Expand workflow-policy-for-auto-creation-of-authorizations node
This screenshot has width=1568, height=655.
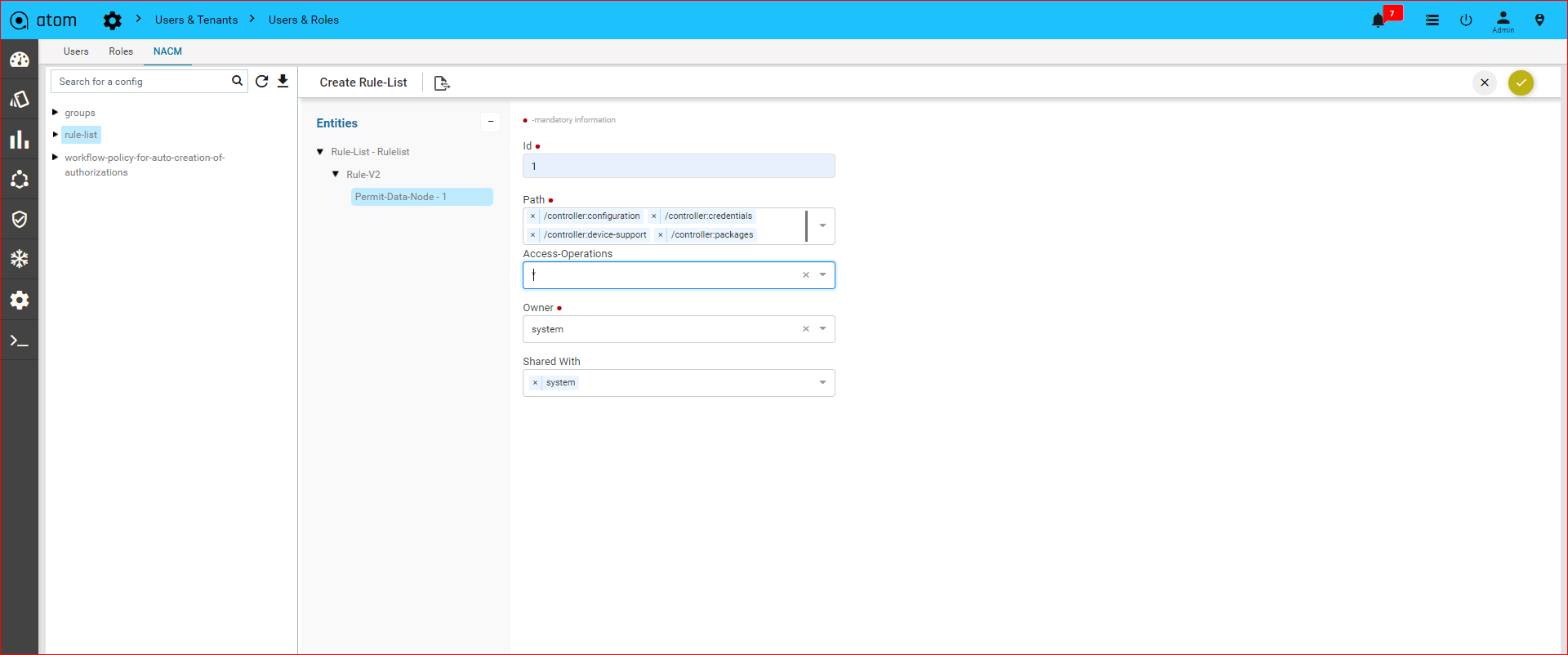click(55, 157)
